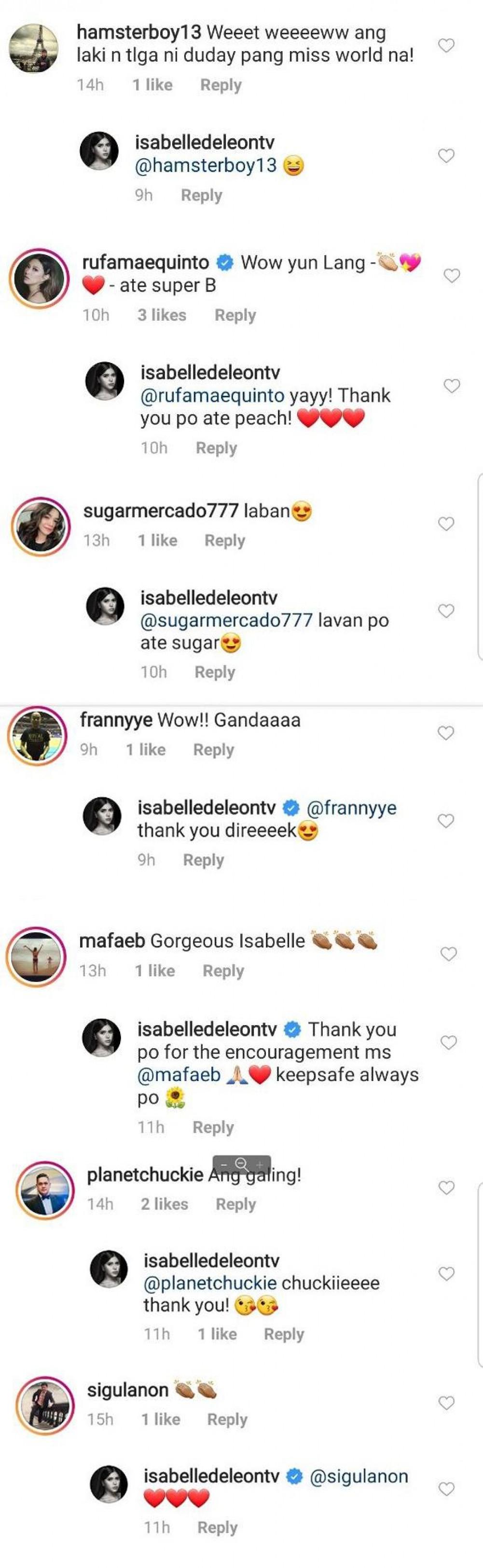Screen dimensions: 483x1568
Task: Tap heart beside sigulanon's clapping comment
Action: (x=446, y=1403)
